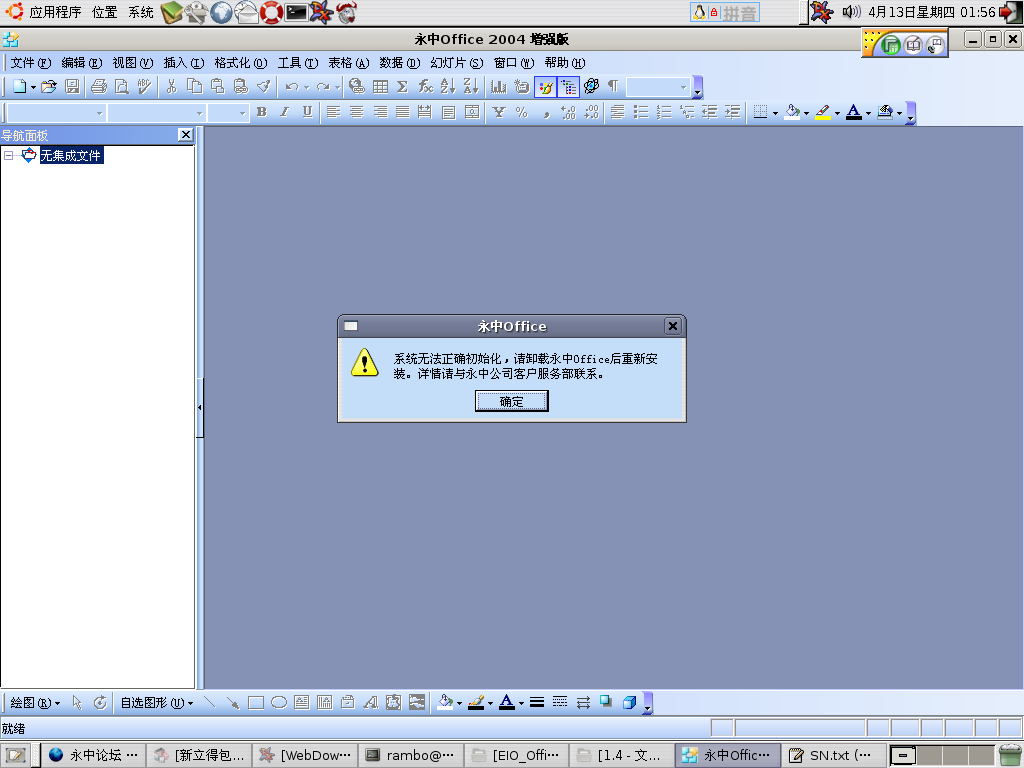Switch to 永中论坛 taskbar window
The image size is (1024, 768).
click(93, 755)
